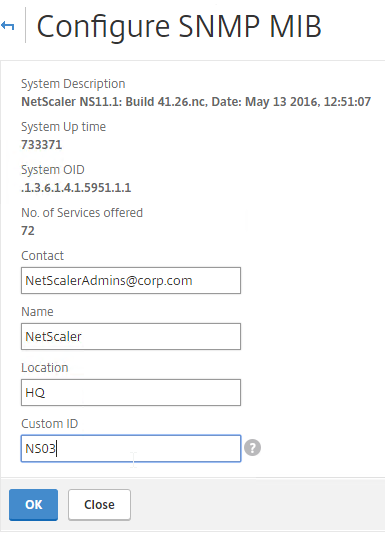The image size is (385, 534).
Task: Confirm changes with the OK button
Action: (x=33, y=505)
